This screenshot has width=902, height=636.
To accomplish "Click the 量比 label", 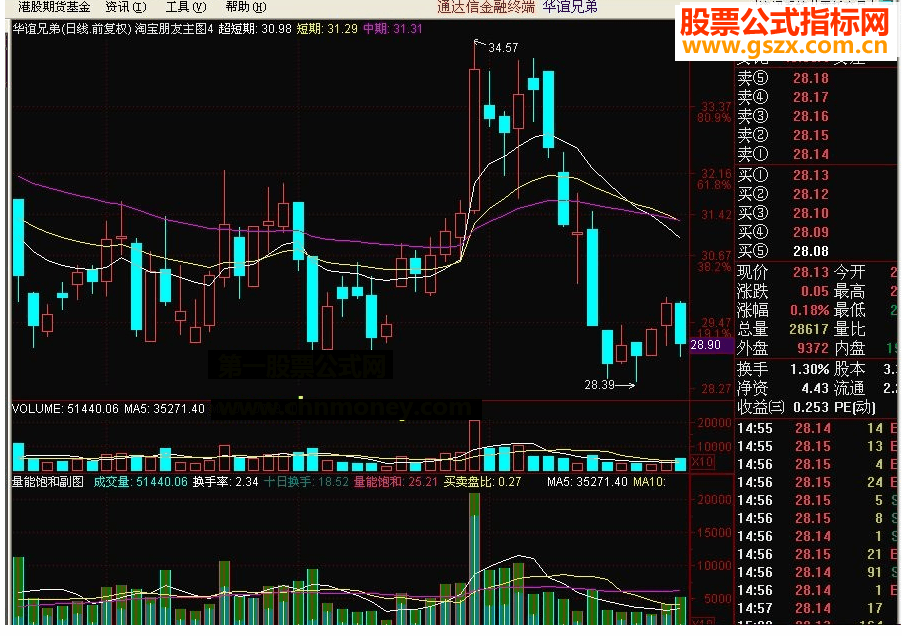I will pos(850,329).
